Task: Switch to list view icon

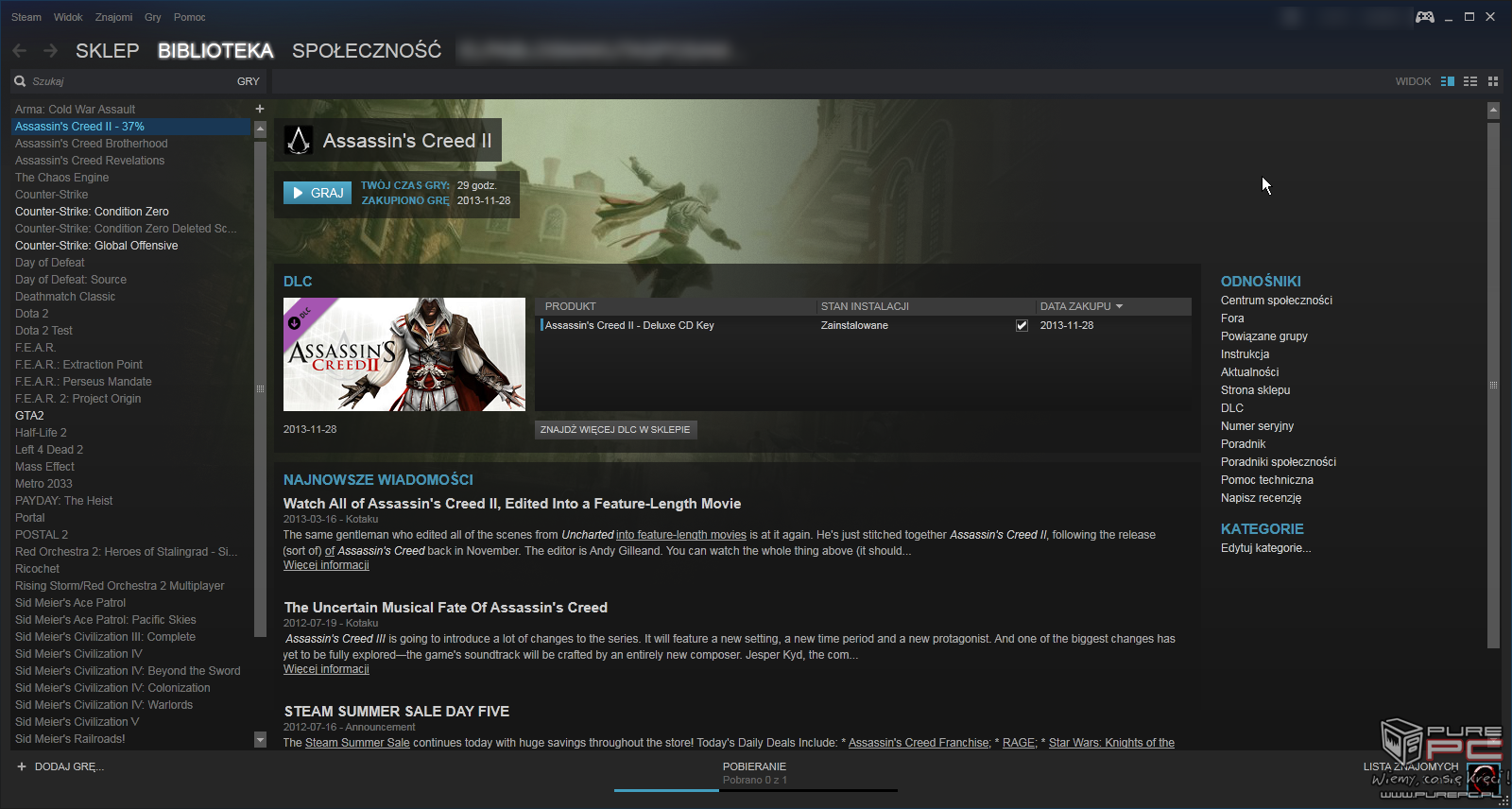Action: 1470,81
